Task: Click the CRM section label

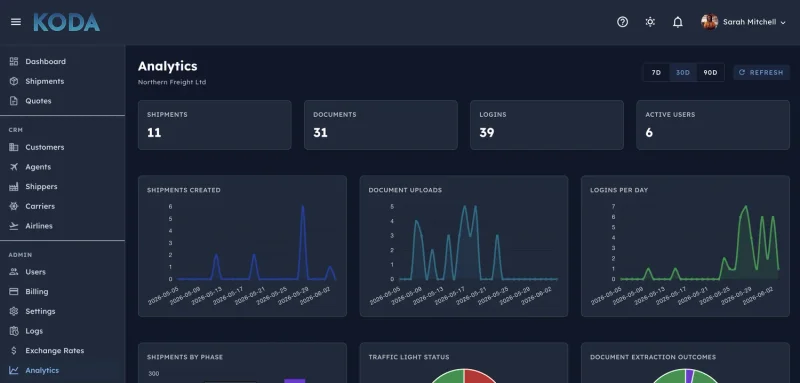Action: click(15, 130)
